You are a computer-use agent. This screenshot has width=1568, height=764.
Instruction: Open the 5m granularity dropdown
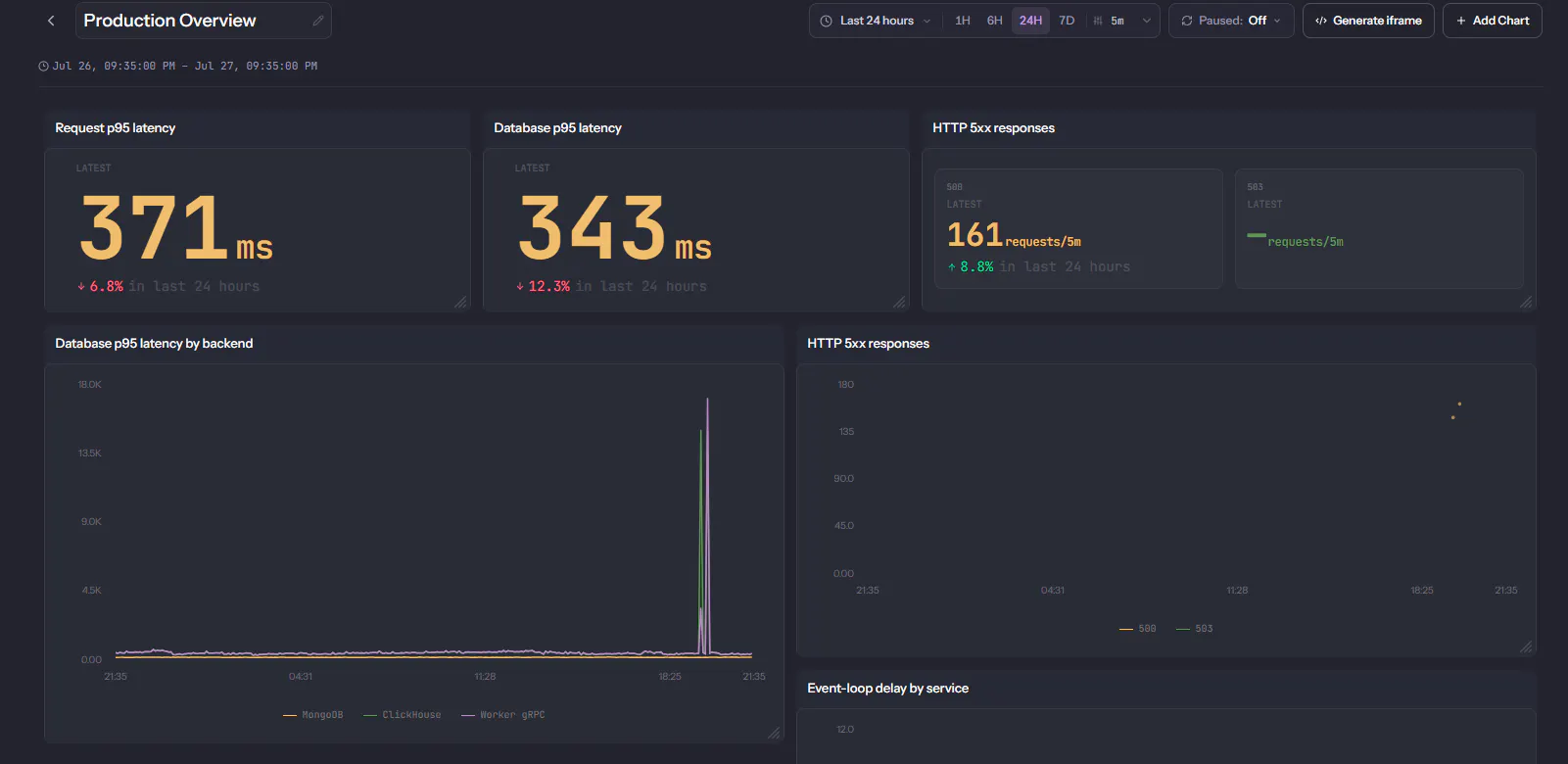[1121, 21]
